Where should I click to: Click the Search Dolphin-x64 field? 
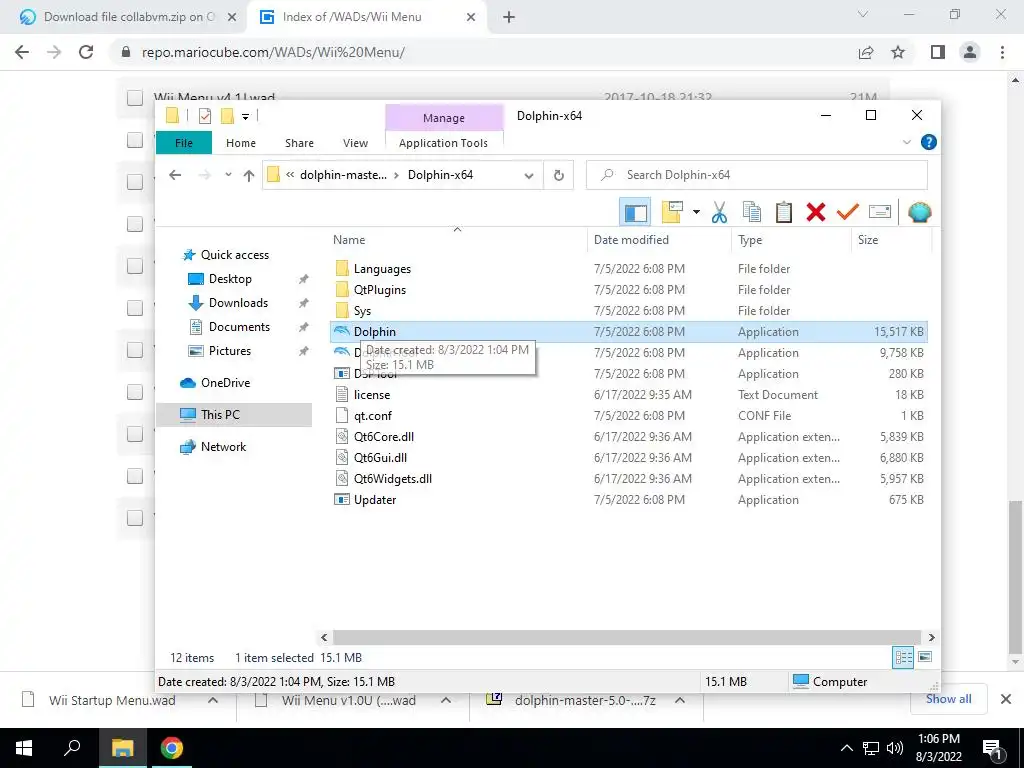[756, 175]
